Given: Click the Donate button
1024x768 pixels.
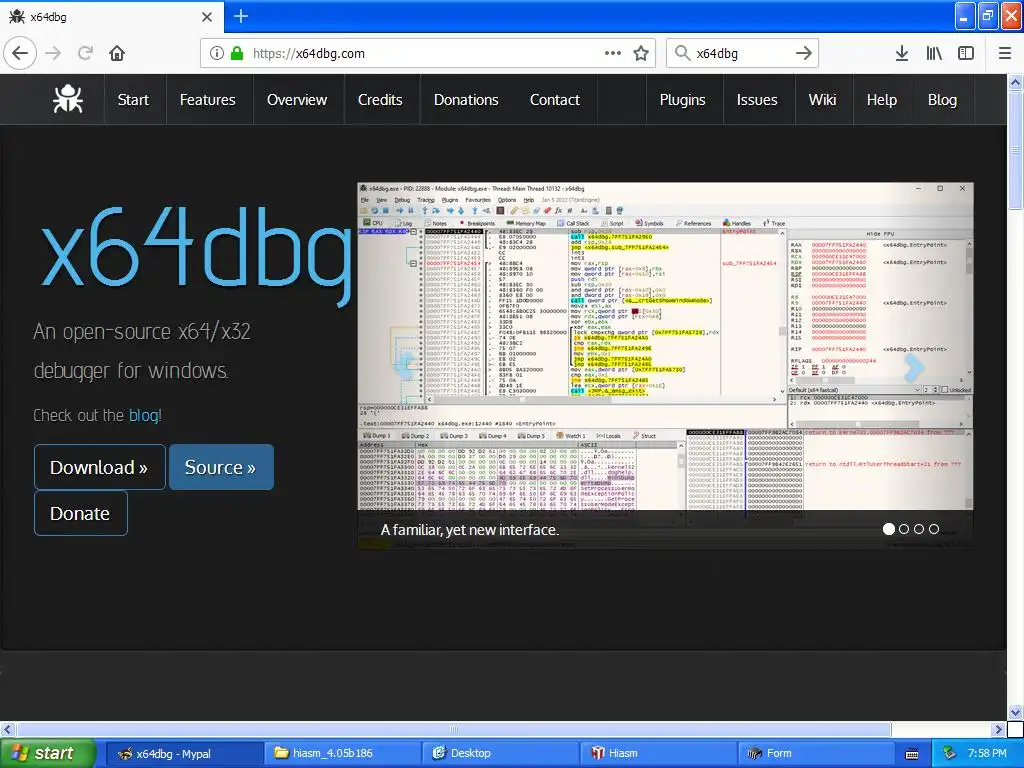Looking at the screenshot, I should pyautogui.click(x=80, y=513).
